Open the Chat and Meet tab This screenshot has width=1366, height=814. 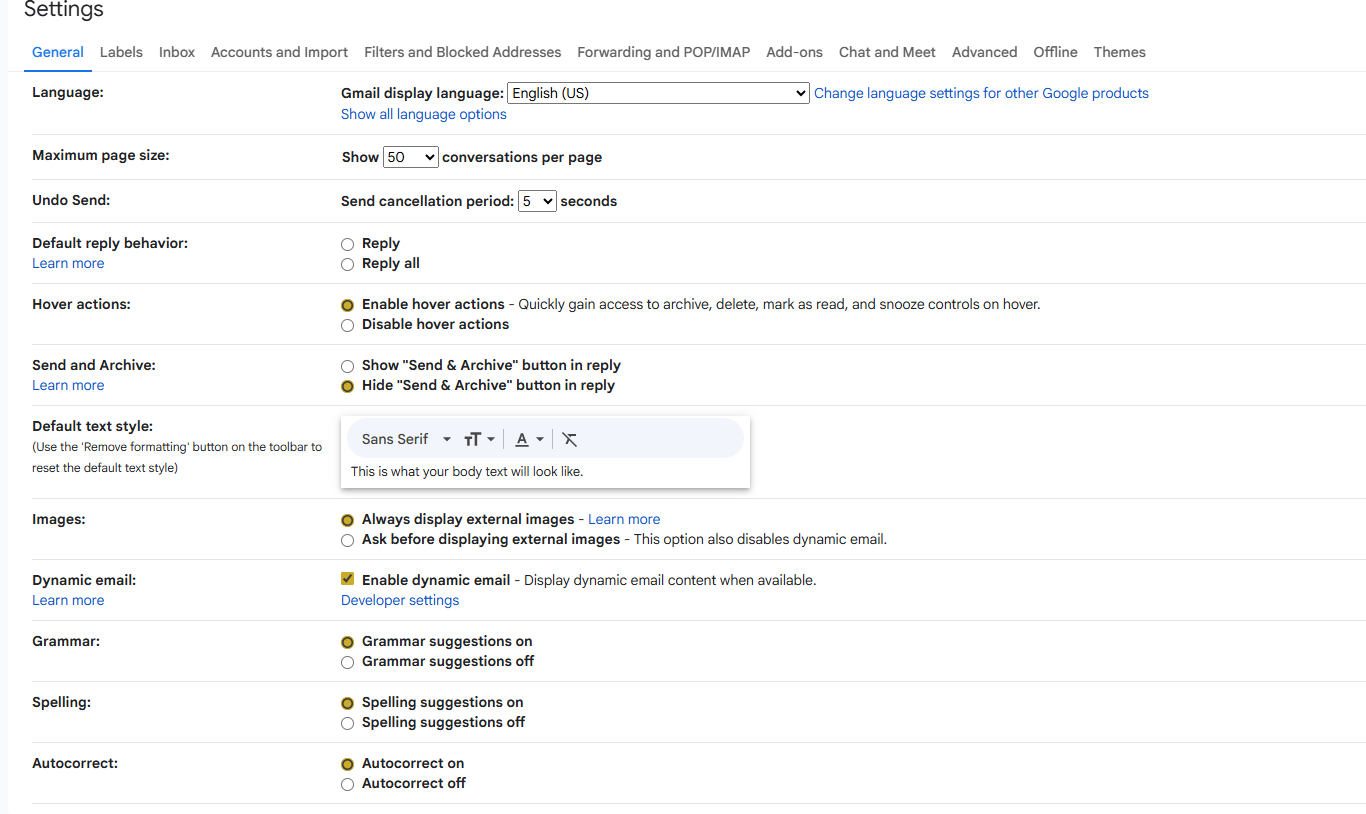point(886,52)
